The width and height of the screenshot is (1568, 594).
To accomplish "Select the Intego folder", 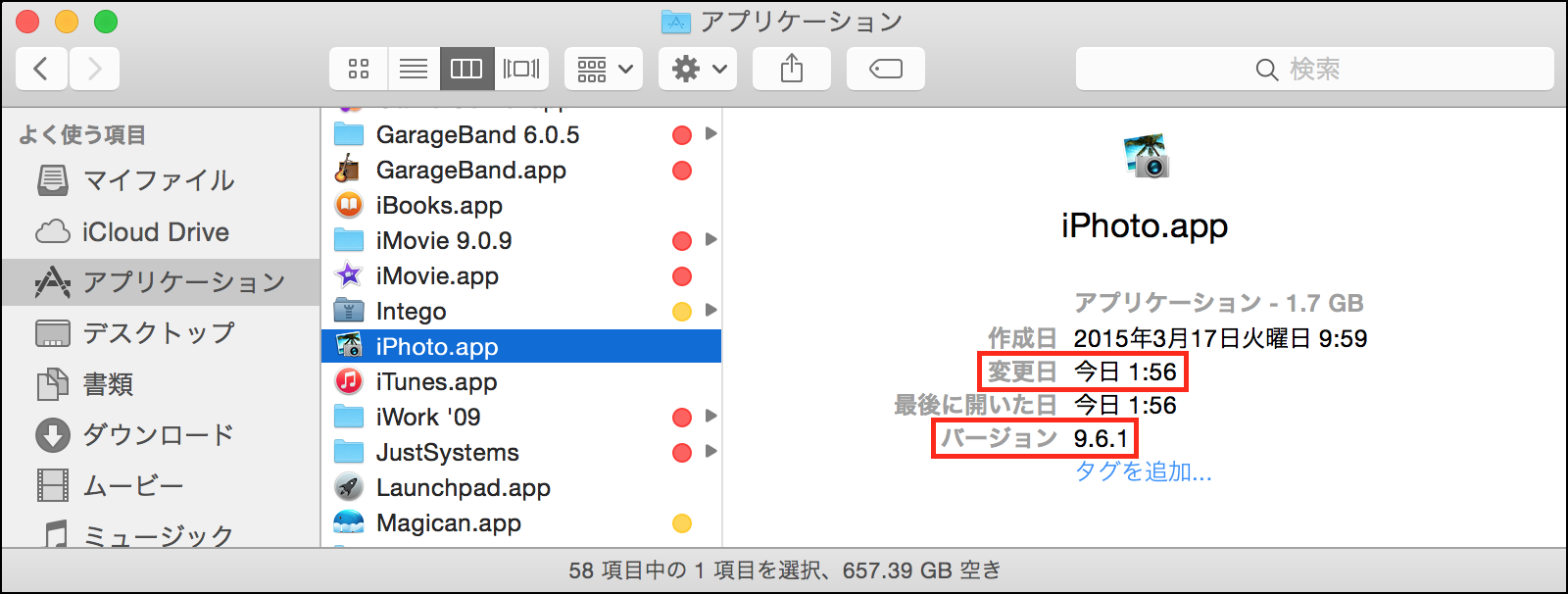I will click(521, 311).
